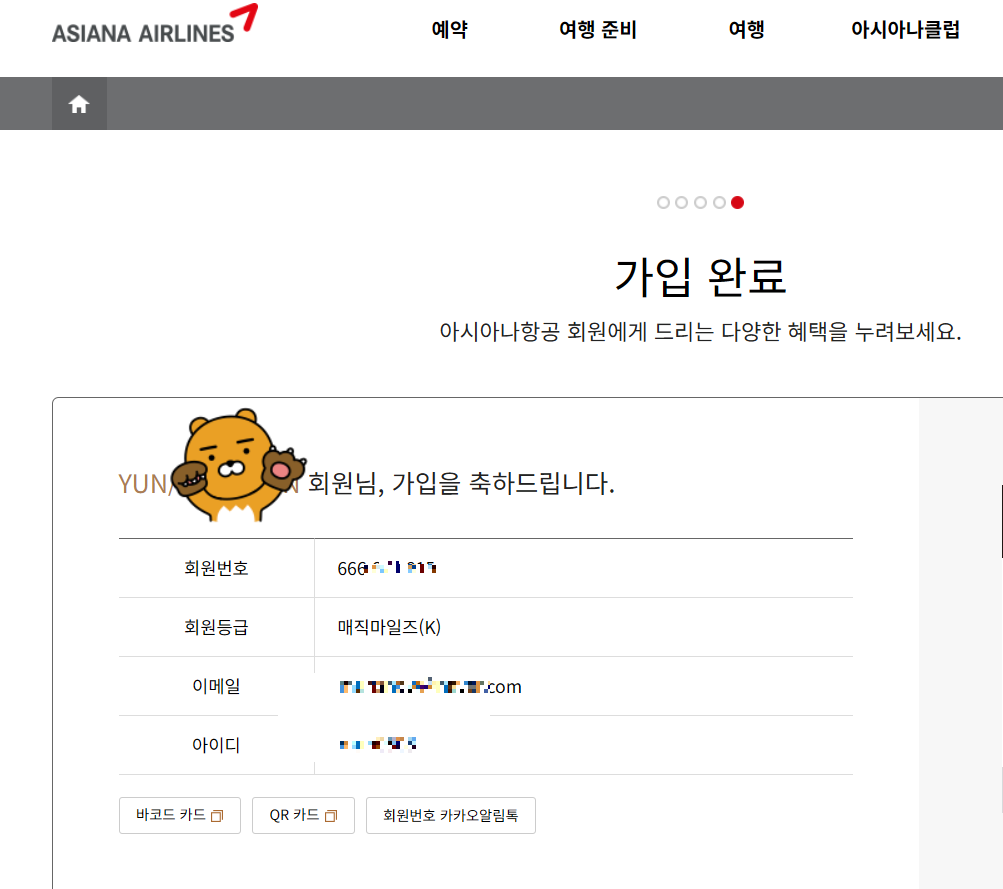Click the 회원님, 가입을 축하드립니다 message
1003x889 pixels.
461,484
